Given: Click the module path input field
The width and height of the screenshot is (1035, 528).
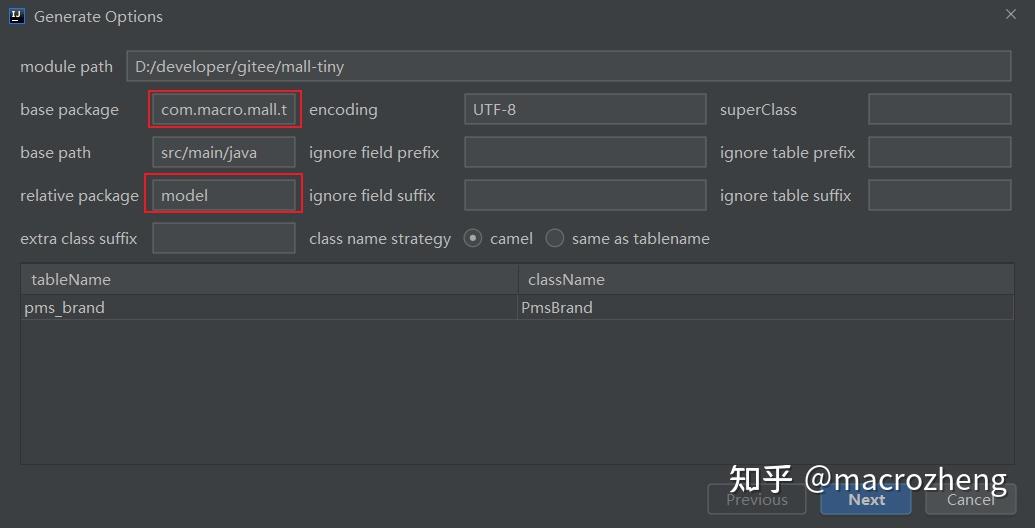Looking at the screenshot, I should coord(568,67).
